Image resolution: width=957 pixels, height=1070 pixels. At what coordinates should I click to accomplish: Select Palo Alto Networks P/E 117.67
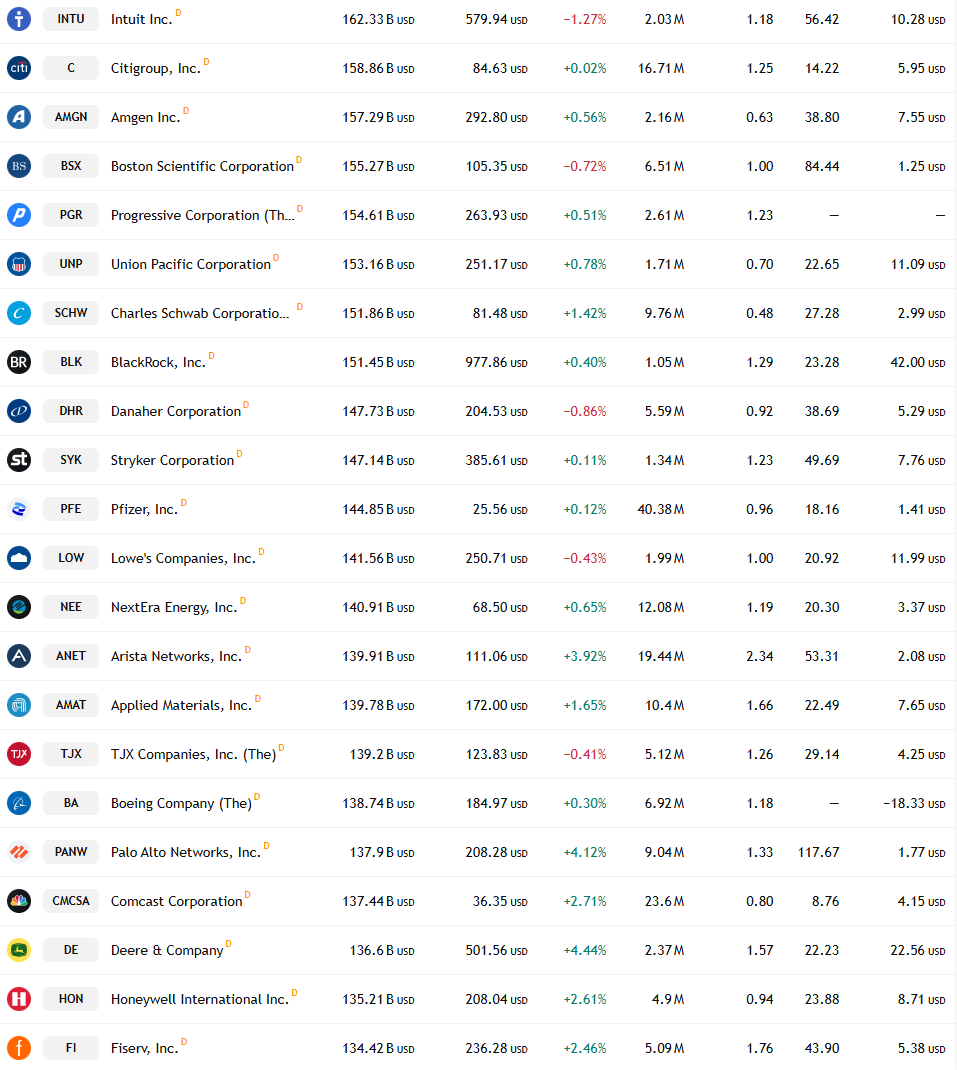pos(818,852)
